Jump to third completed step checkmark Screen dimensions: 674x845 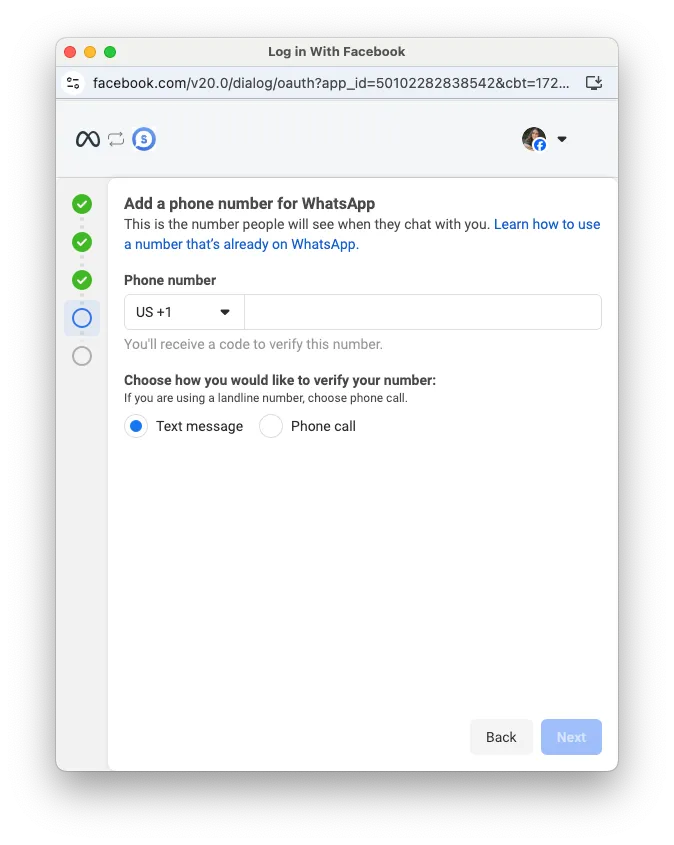tap(82, 280)
